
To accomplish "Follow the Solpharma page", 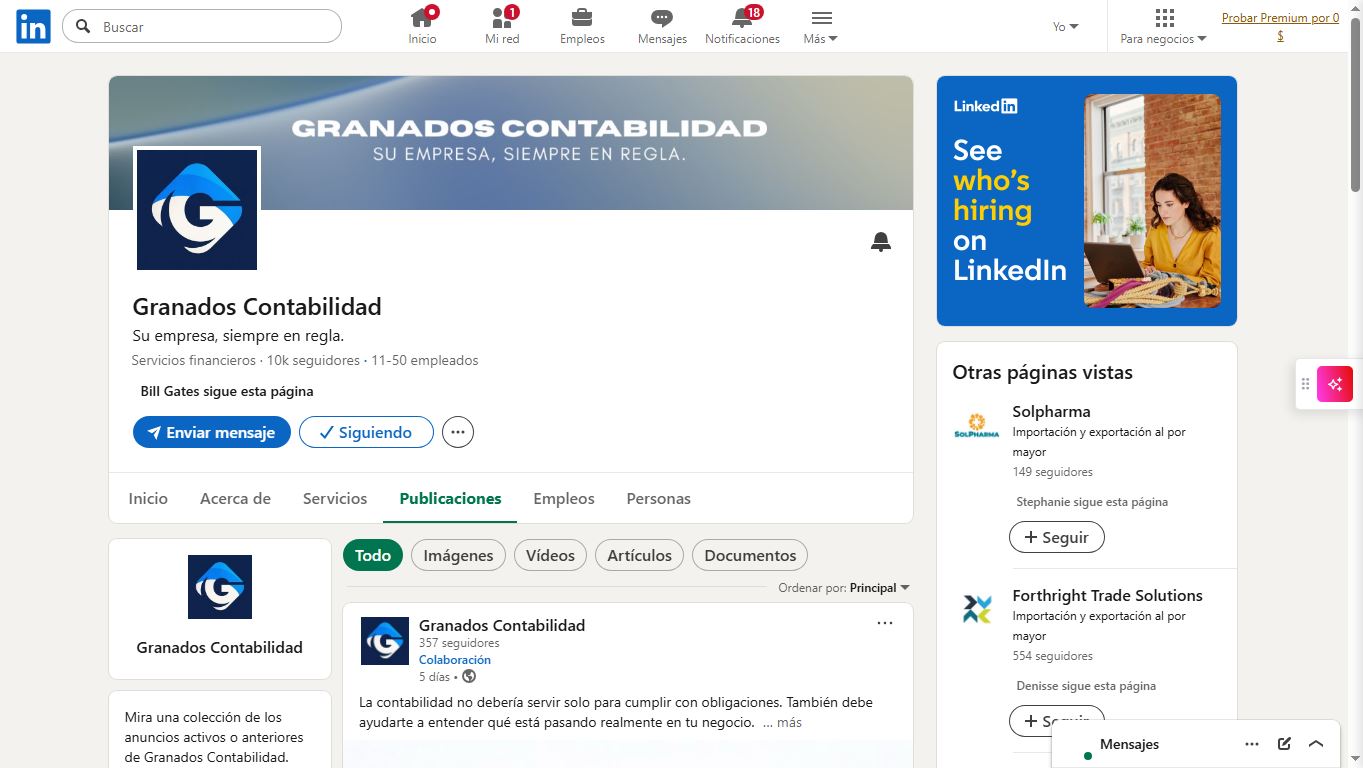I will tap(1057, 537).
